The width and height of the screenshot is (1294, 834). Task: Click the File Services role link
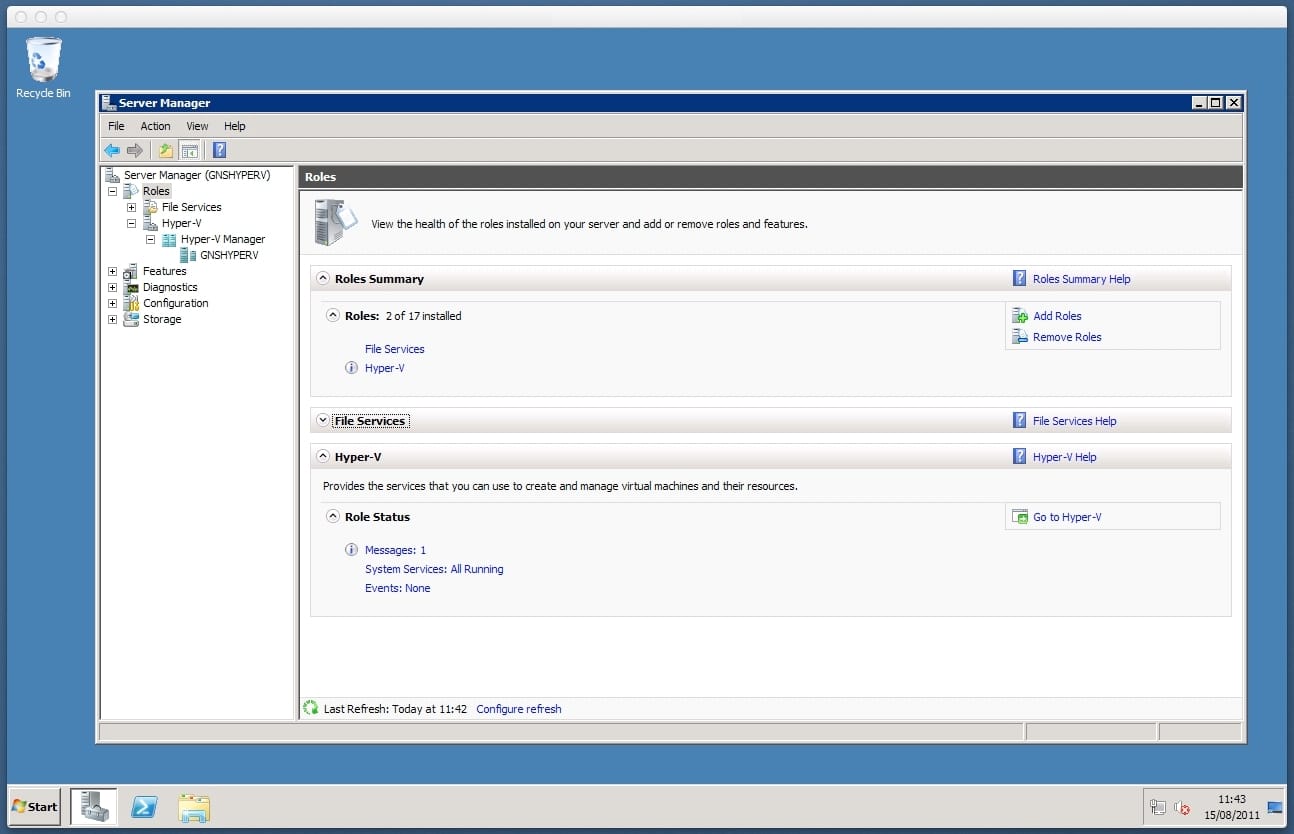[x=394, y=349]
